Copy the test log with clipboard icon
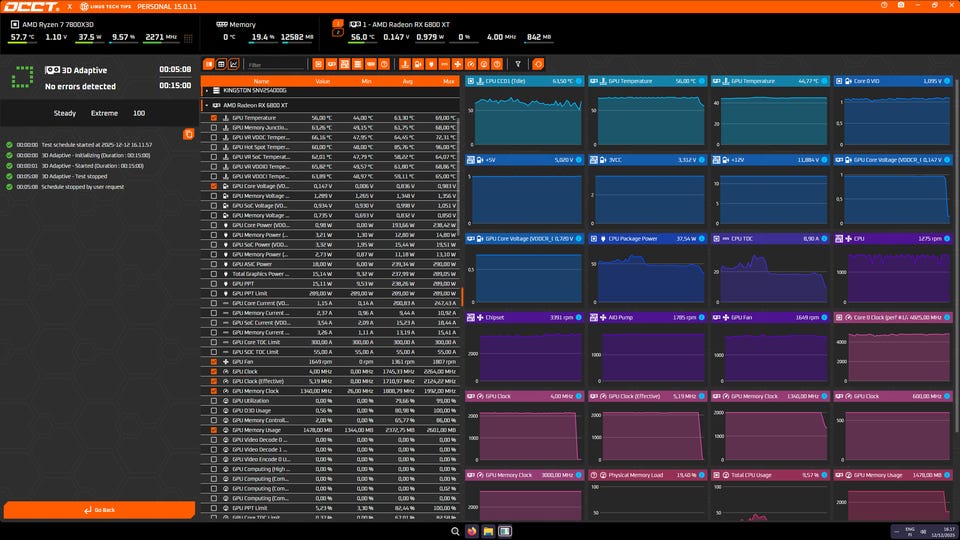The height and width of the screenshot is (540, 960). coord(188,134)
